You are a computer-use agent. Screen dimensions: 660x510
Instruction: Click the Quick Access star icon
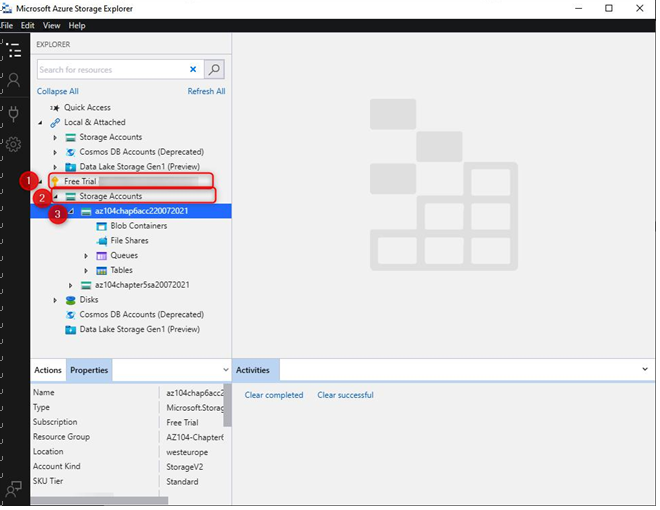[55, 108]
